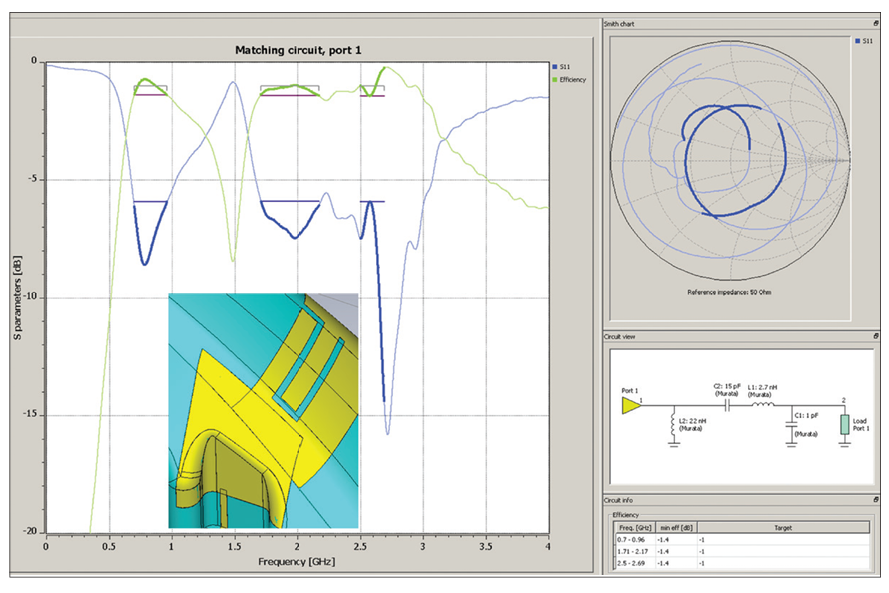
Task: Select the Port 1 triangle icon in Circuit view
Action: [x=631, y=403]
